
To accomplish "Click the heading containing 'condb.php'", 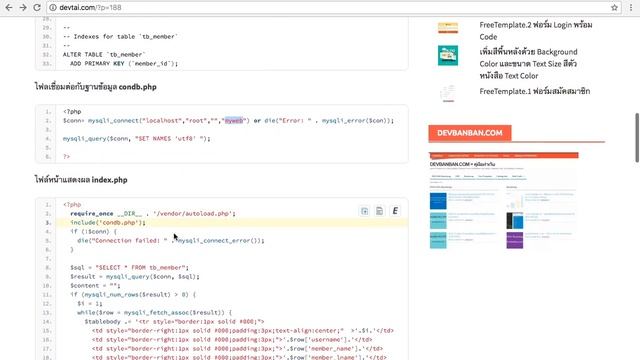I will (x=96, y=87).
